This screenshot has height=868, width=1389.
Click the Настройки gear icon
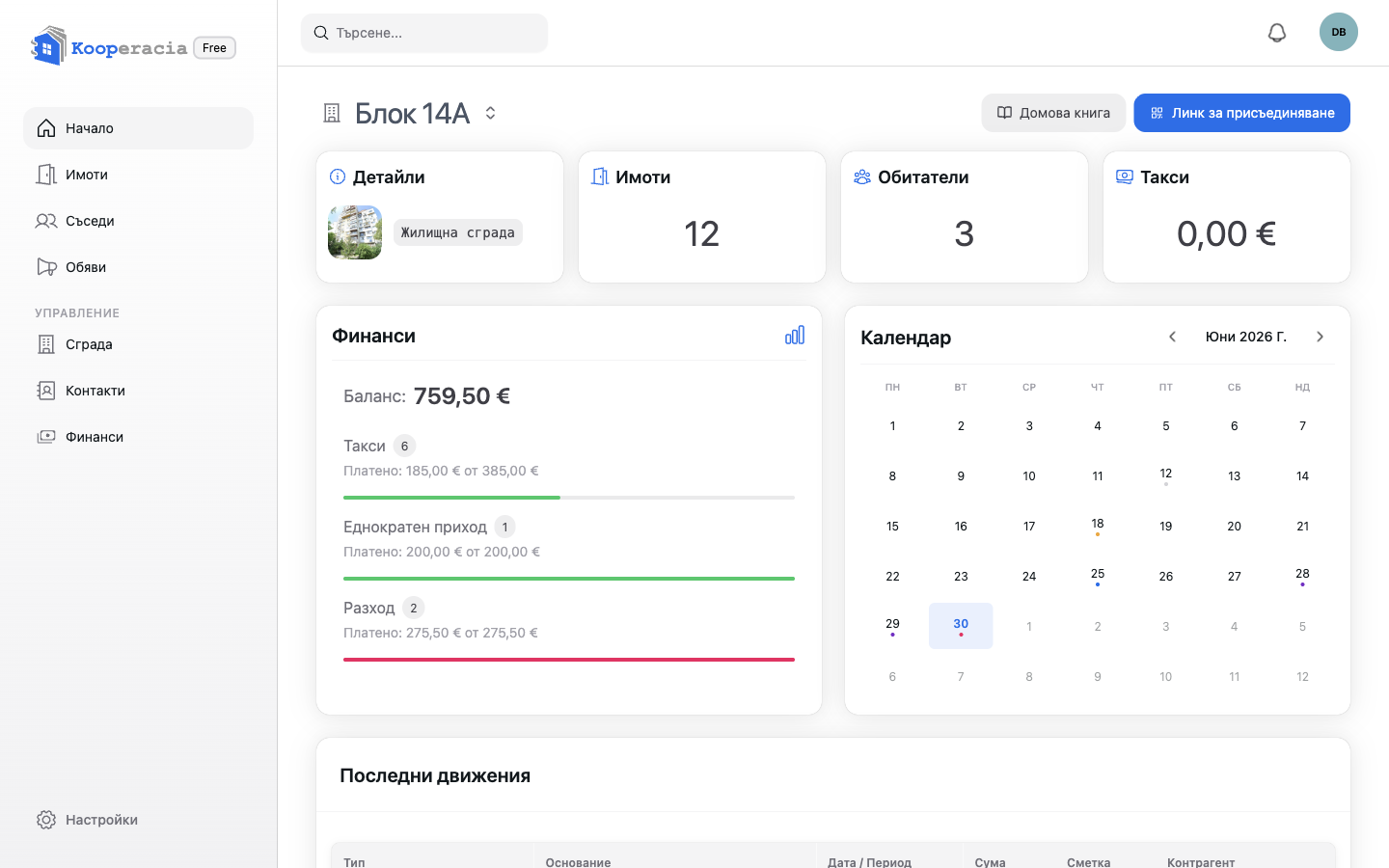click(46, 820)
